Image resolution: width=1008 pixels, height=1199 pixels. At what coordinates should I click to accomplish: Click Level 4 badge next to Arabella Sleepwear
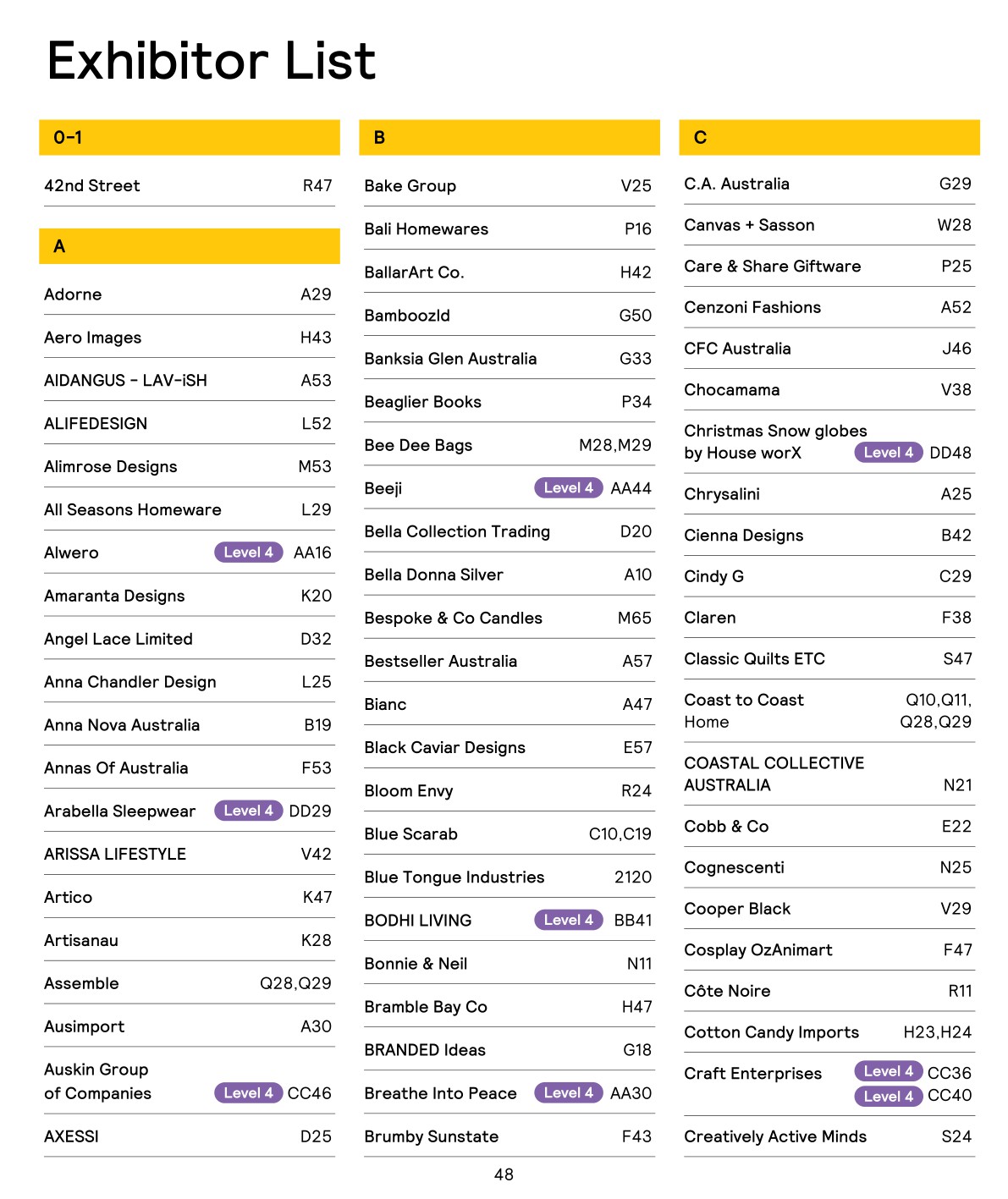(x=248, y=811)
